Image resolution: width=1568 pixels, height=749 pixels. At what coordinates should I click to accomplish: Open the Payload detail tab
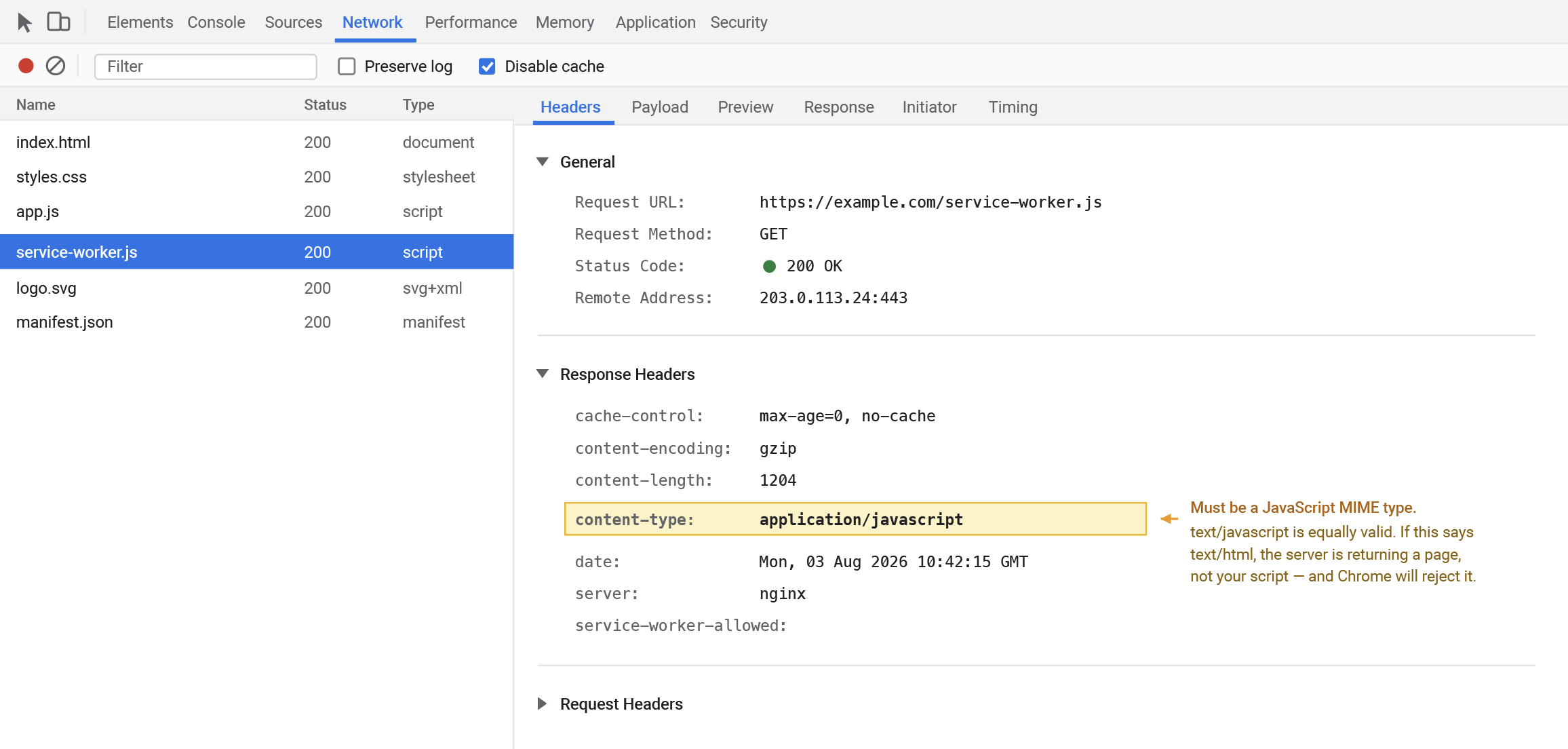pyautogui.click(x=660, y=107)
